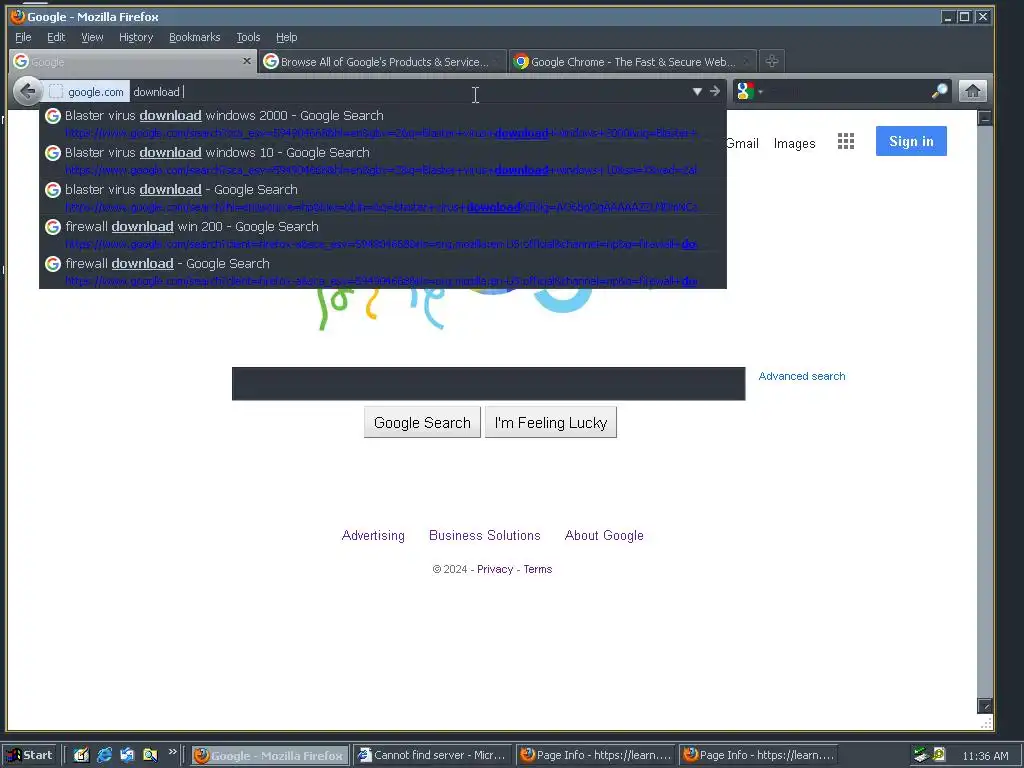Click in the address bar text field

coord(408,92)
